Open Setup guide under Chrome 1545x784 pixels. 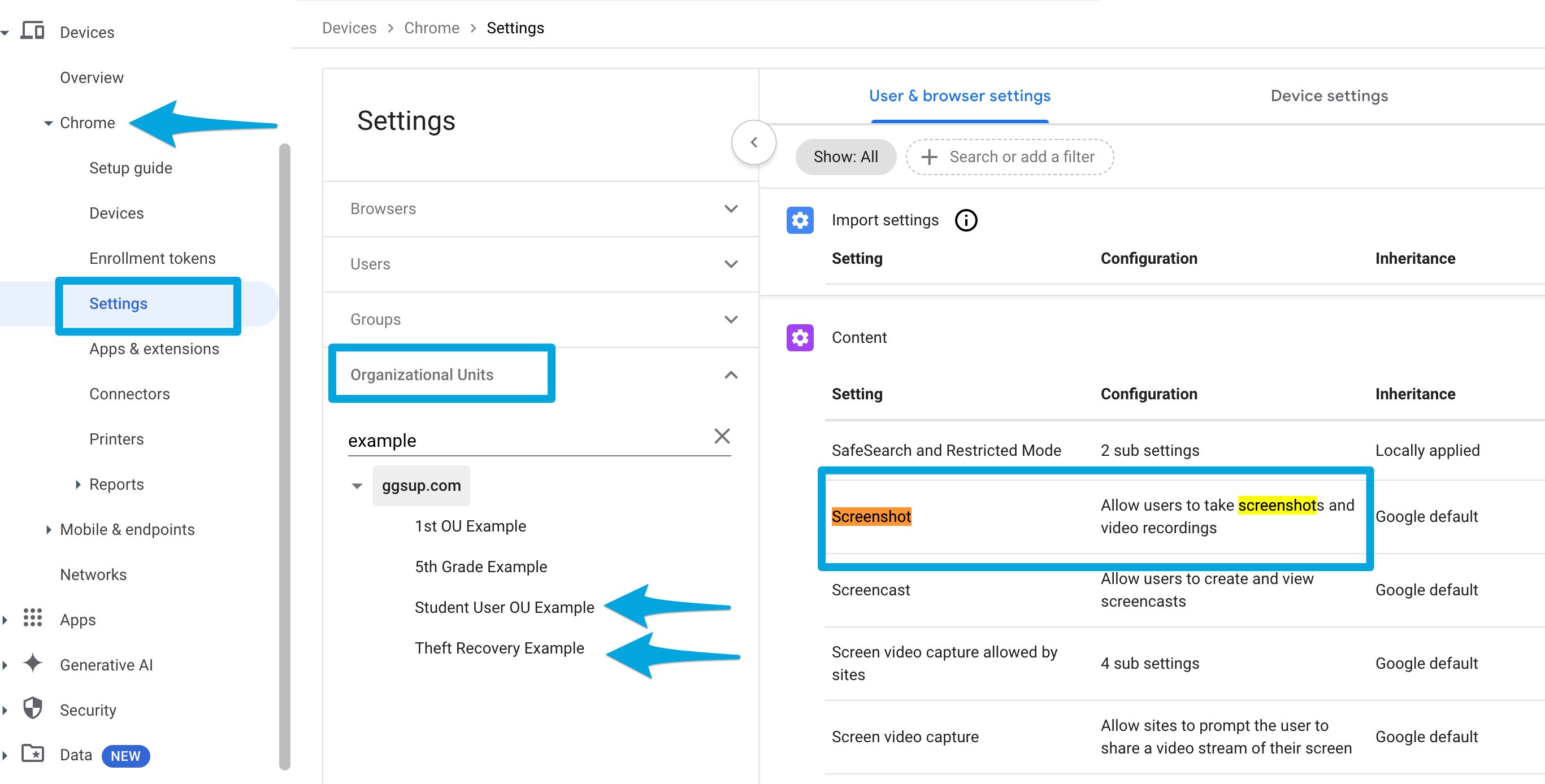pos(131,168)
